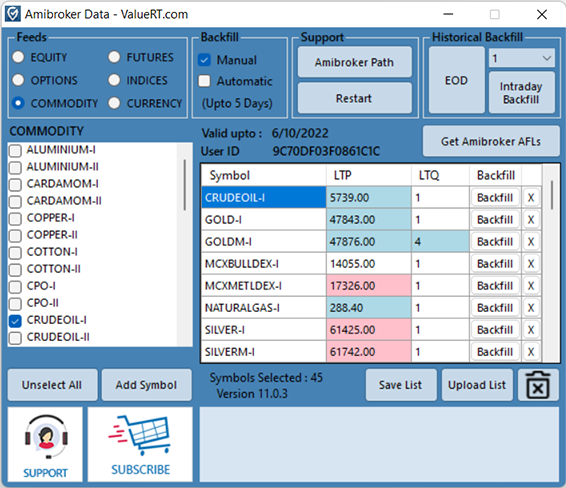Viewport: 566px width, 488px height.
Task: Click Backfill button for GOLD-I
Action: (495, 219)
